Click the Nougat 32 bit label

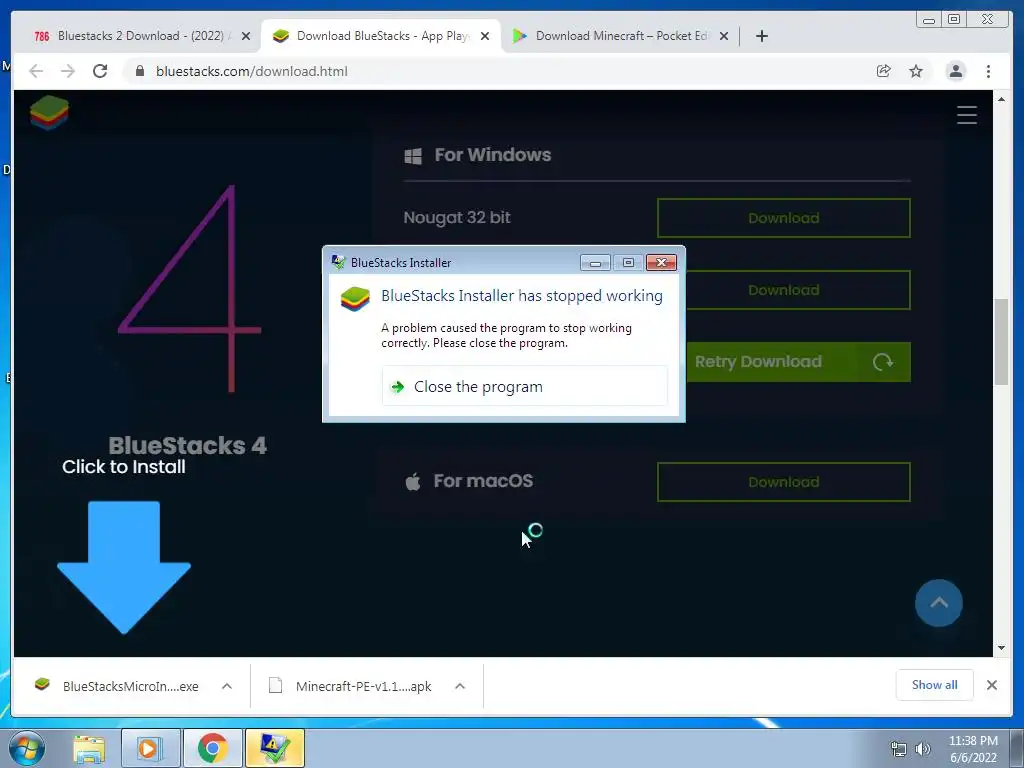point(456,217)
